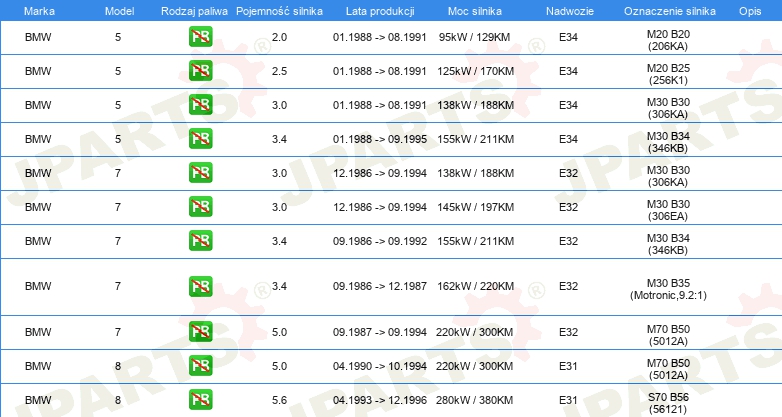Select engine code M30 B34 in the E32 row
Viewport: 782px width, 417px height.
[668, 244]
